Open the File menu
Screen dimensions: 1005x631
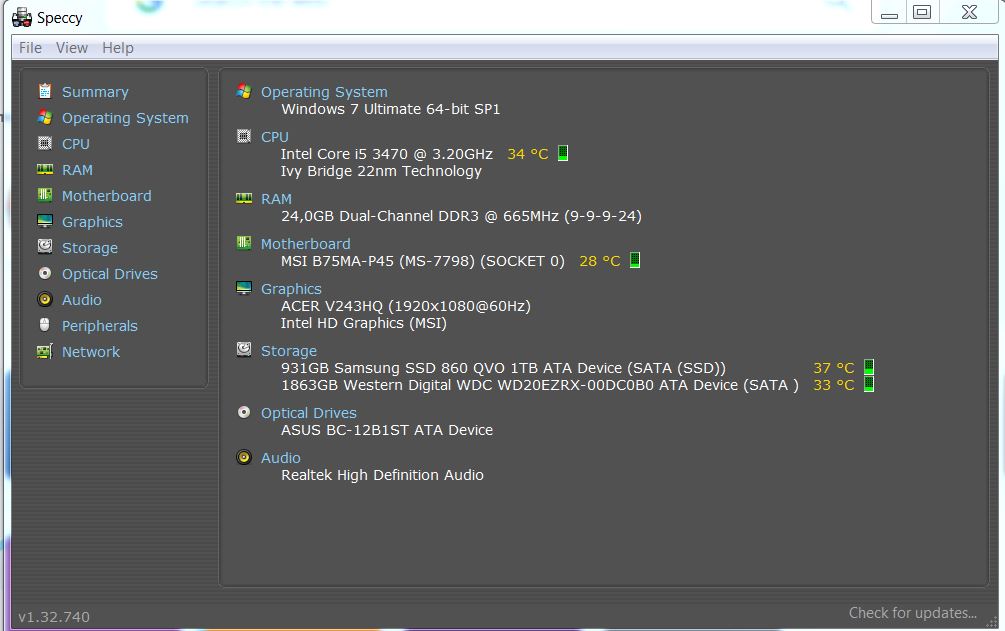tap(30, 48)
